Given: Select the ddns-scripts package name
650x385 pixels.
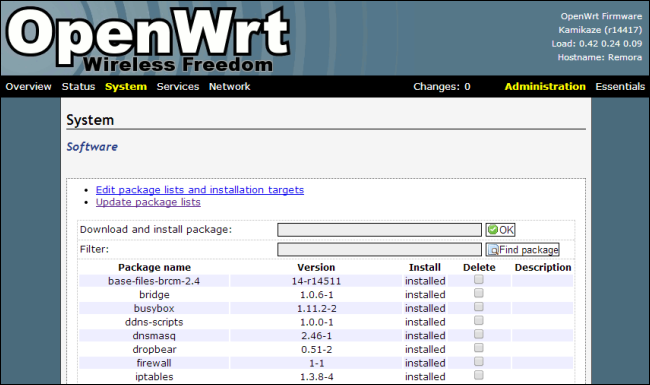Looking at the screenshot, I should tap(154, 322).
